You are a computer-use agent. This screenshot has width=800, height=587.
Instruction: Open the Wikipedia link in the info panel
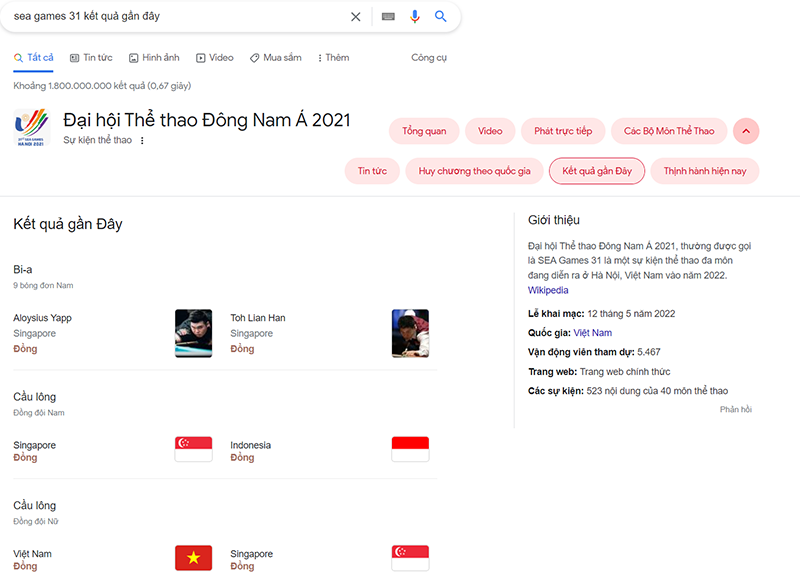pyautogui.click(x=548, y=290)
